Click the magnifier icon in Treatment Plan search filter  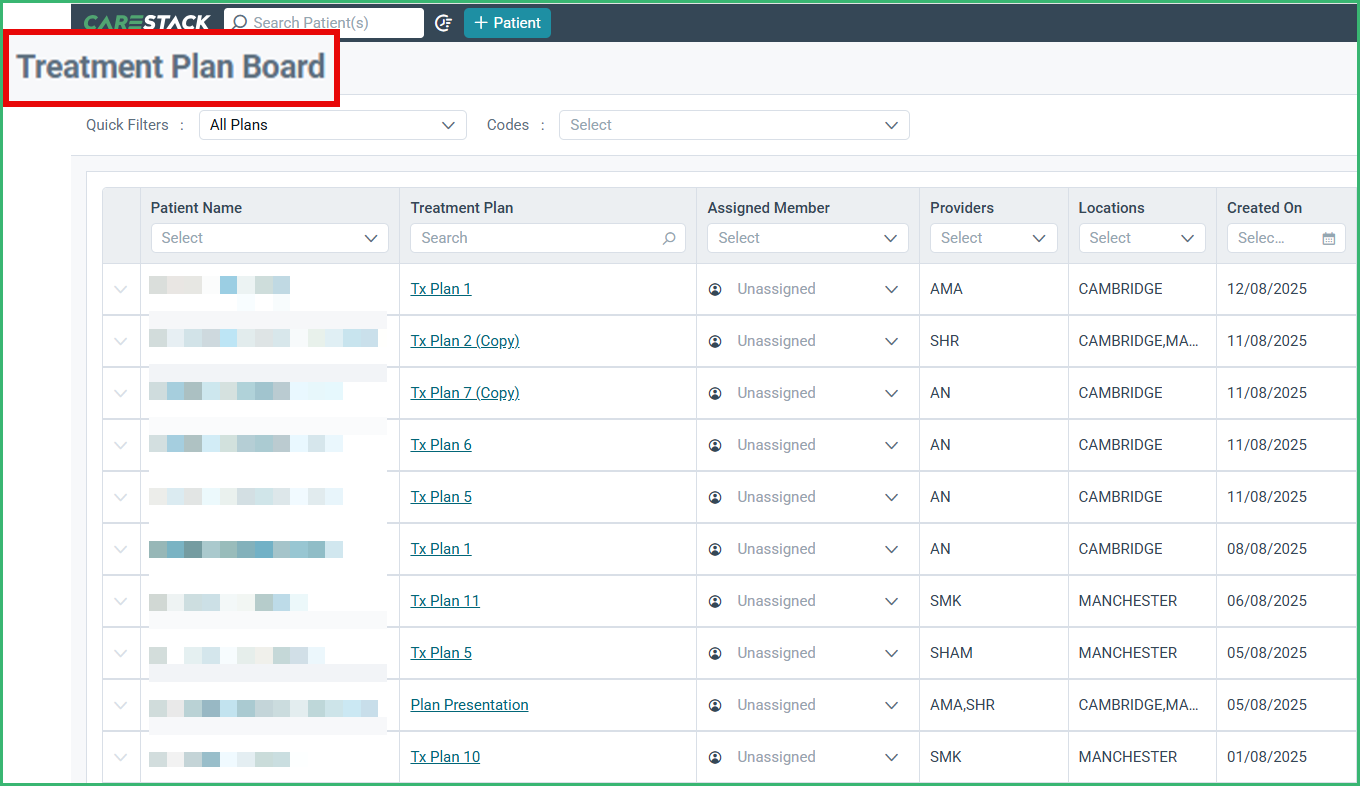tap(668, 238)
